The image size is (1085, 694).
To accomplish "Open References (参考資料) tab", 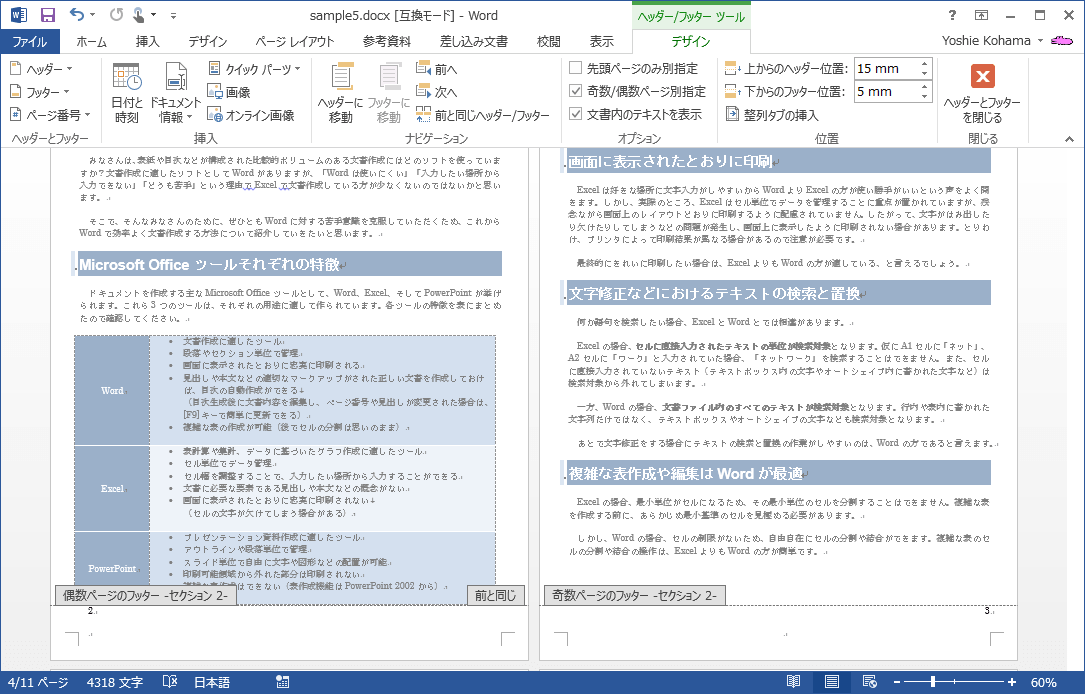I will pyautogui.click(x=387, y=42).
